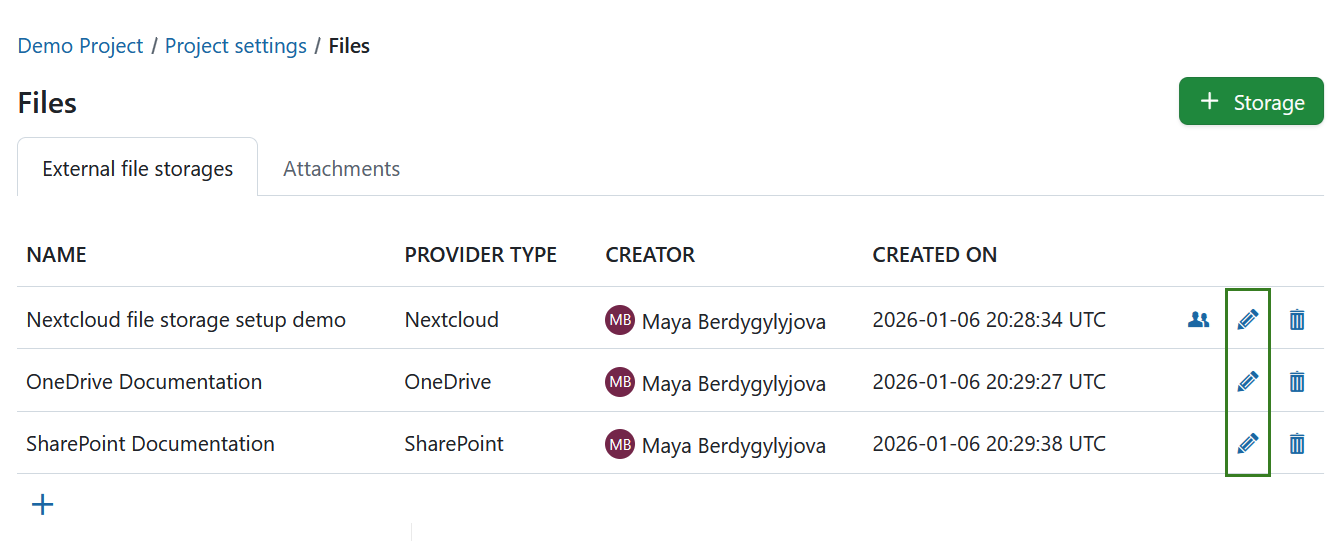
Task: Click the CREATED ON column header
Action: tap(934, 255)
